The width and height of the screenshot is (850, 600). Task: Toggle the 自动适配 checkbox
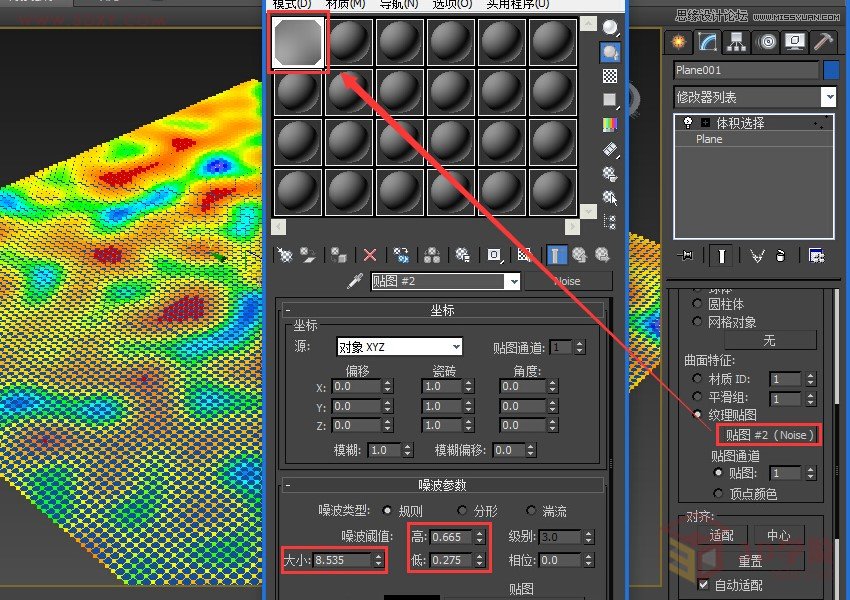[x=704, y=584]
